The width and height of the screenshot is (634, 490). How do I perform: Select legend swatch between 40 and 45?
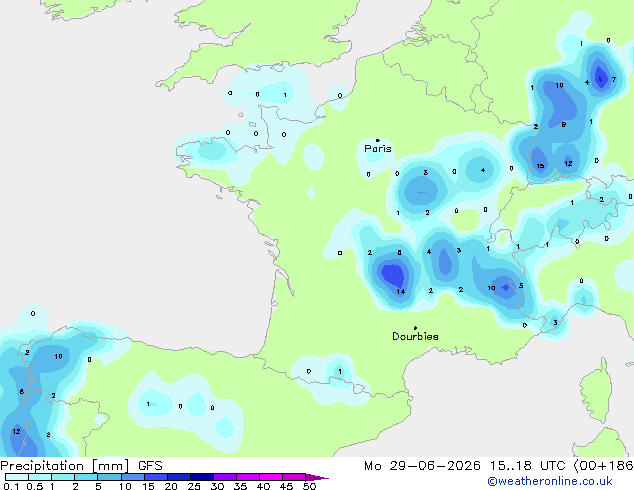[271, 477]
